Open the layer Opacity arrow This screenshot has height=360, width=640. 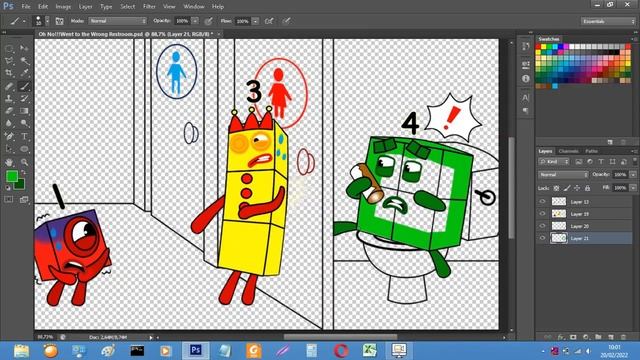coord(633,175)
